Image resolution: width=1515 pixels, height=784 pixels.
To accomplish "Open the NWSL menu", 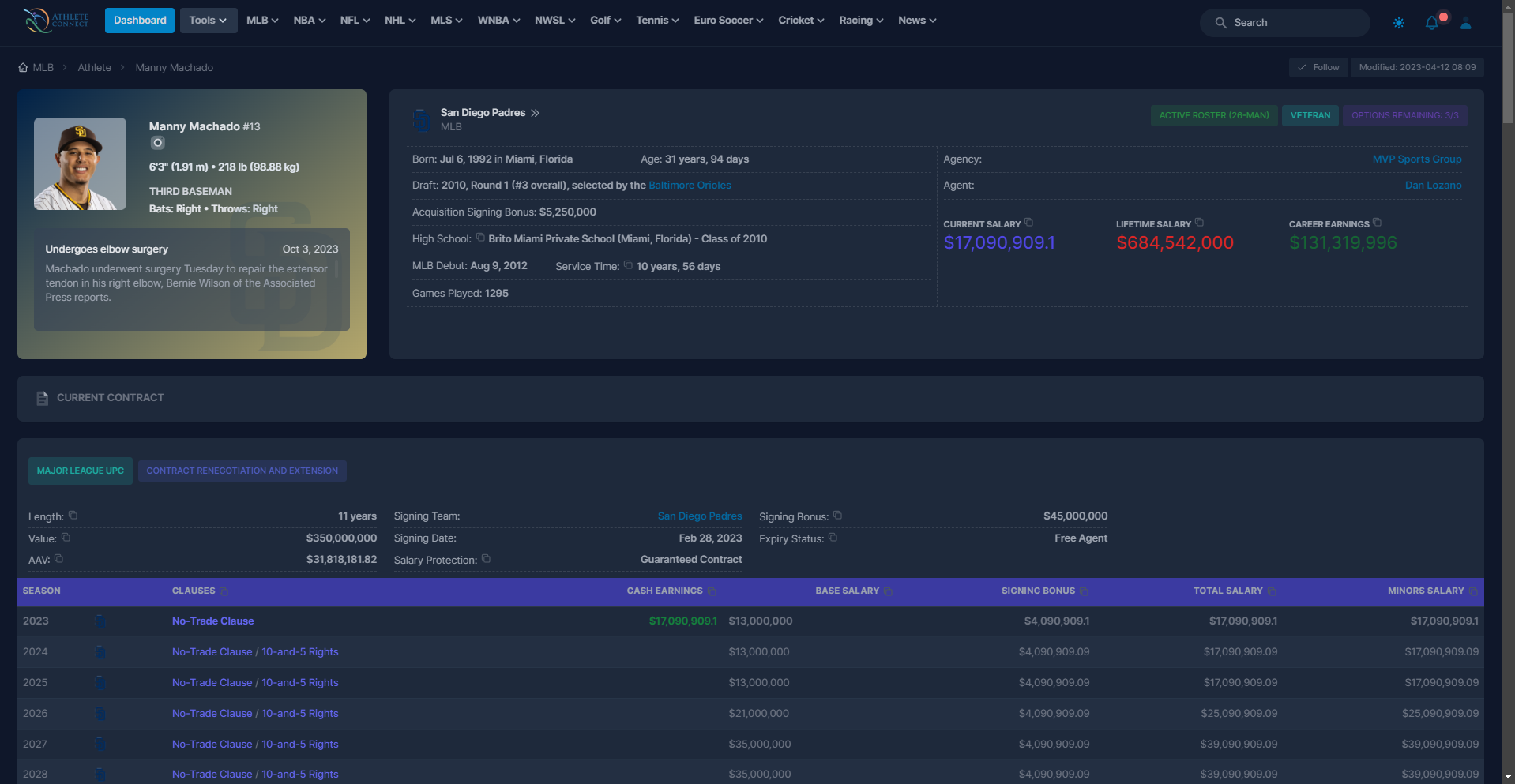I will pyautogui.click(x=555, y=21).
